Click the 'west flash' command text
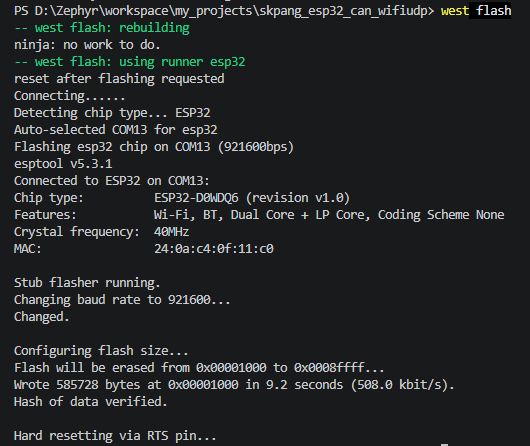530x446 pixels. coord(476,11)
